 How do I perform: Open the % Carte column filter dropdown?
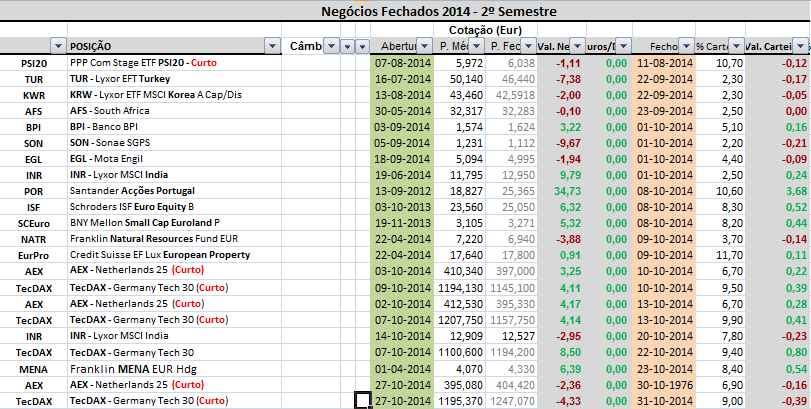pos(736,47)
